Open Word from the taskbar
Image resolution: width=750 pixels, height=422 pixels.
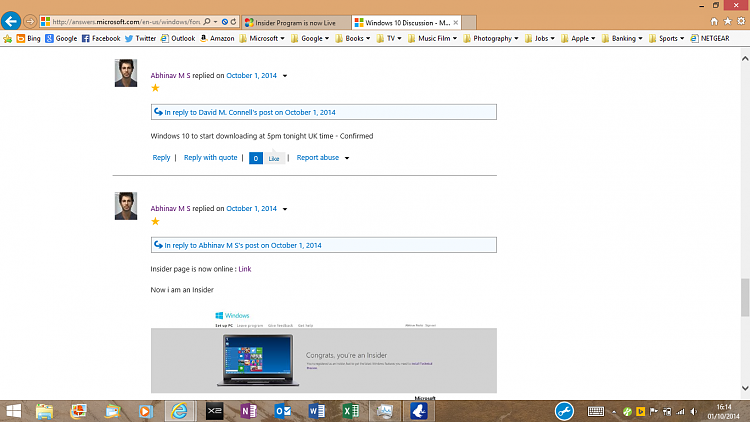click(x=317, y=411)
